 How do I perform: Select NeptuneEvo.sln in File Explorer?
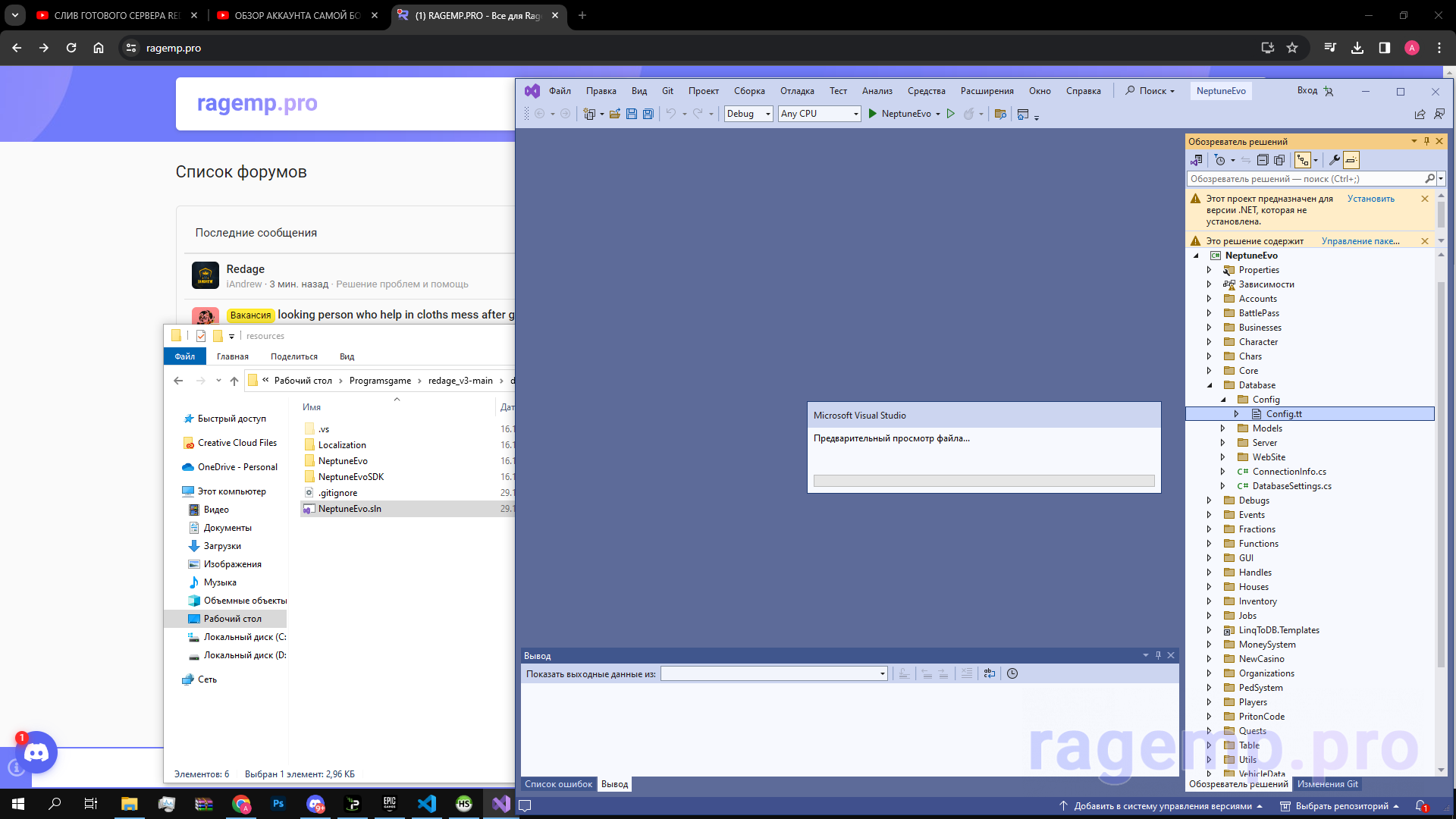pos(350,509)
